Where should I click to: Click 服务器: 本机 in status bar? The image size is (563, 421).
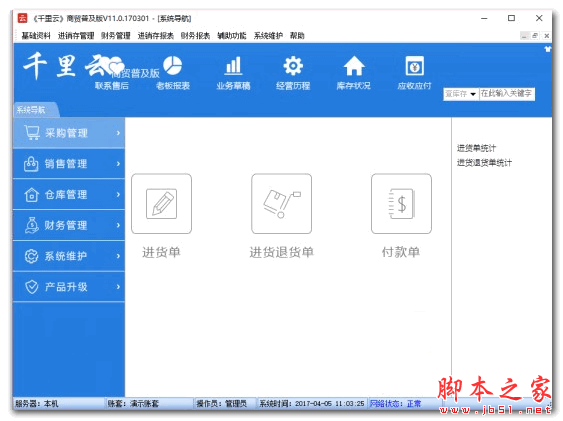click(x=37, y=403)
